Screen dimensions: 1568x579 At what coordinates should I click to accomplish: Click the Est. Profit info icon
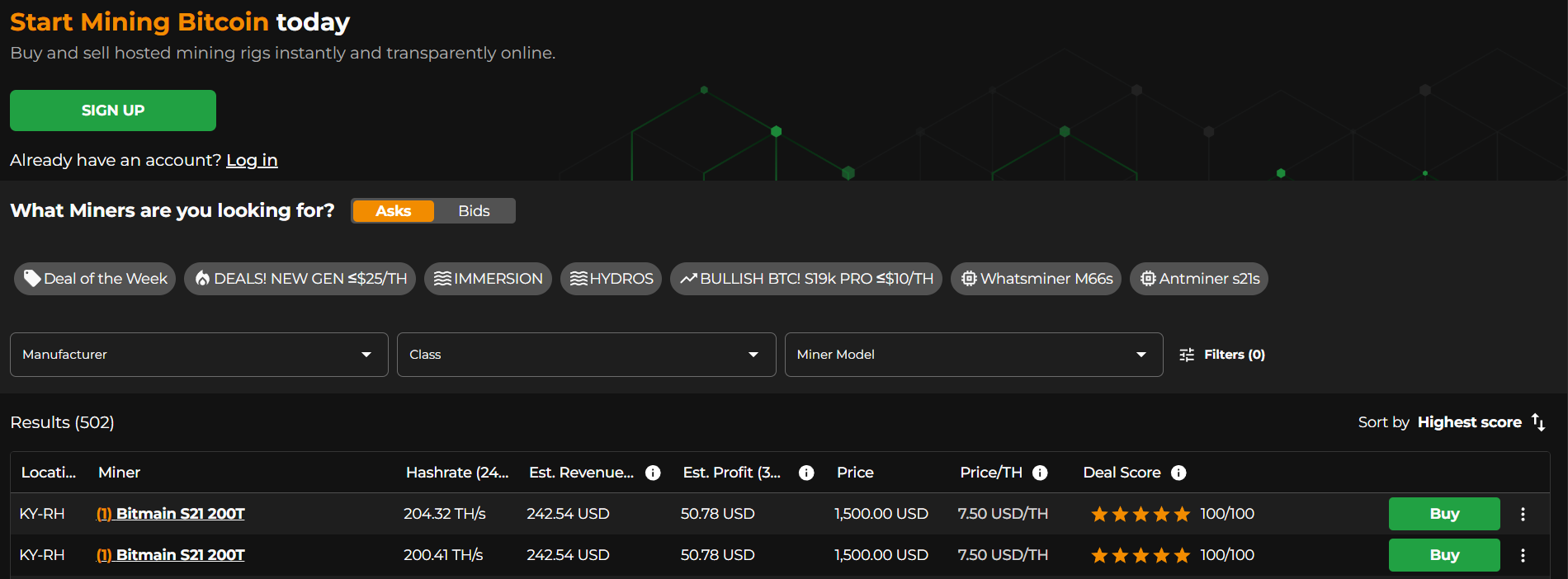click(x=806, y=473)
